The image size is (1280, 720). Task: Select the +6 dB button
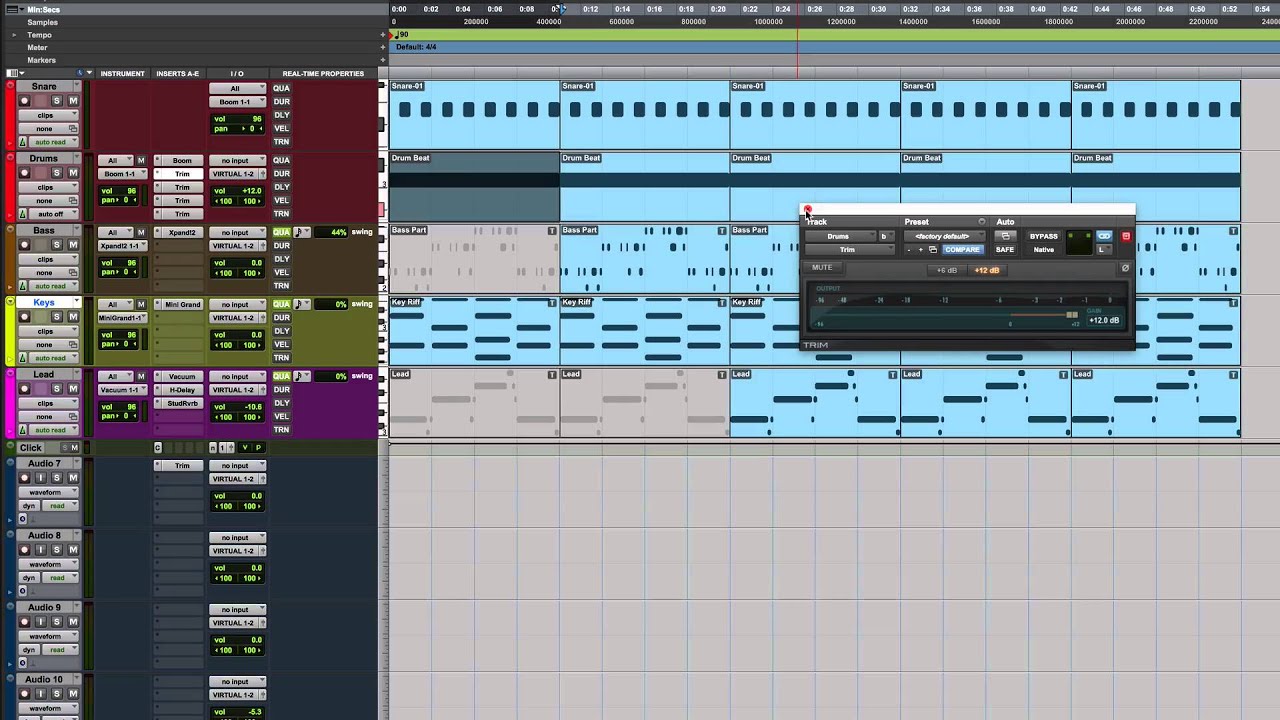tap(946, 270)
